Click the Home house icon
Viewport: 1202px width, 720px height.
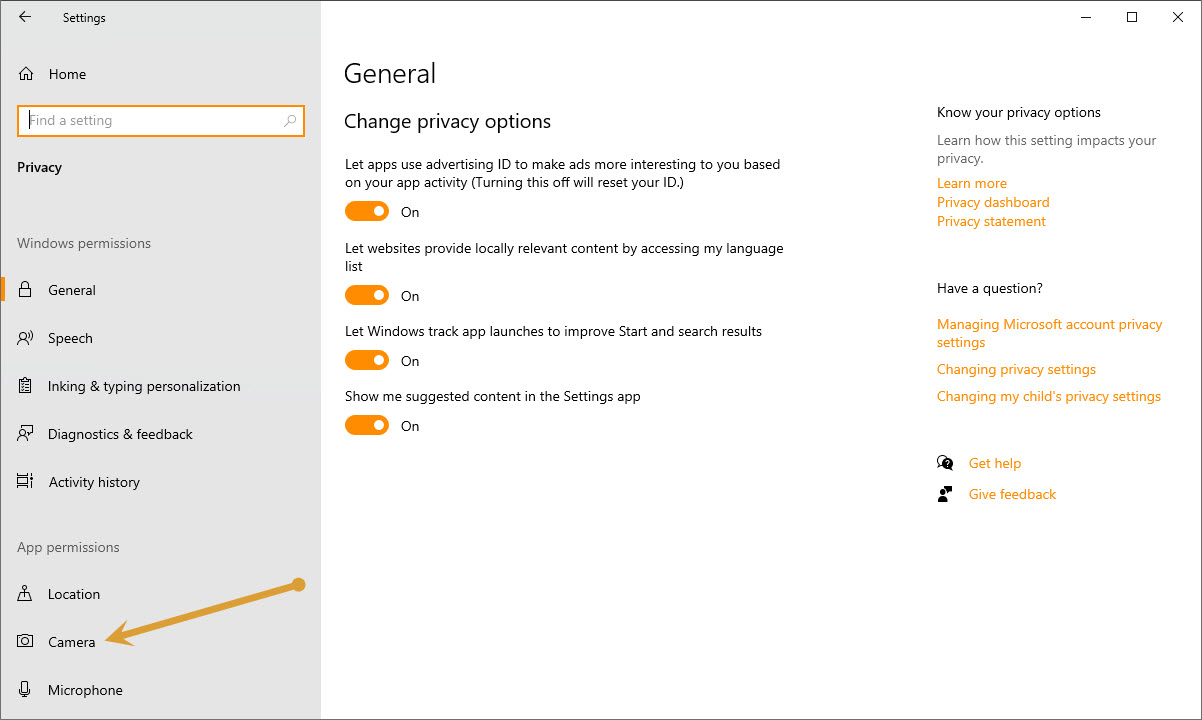pyautogui.click(x=26, y=74)
